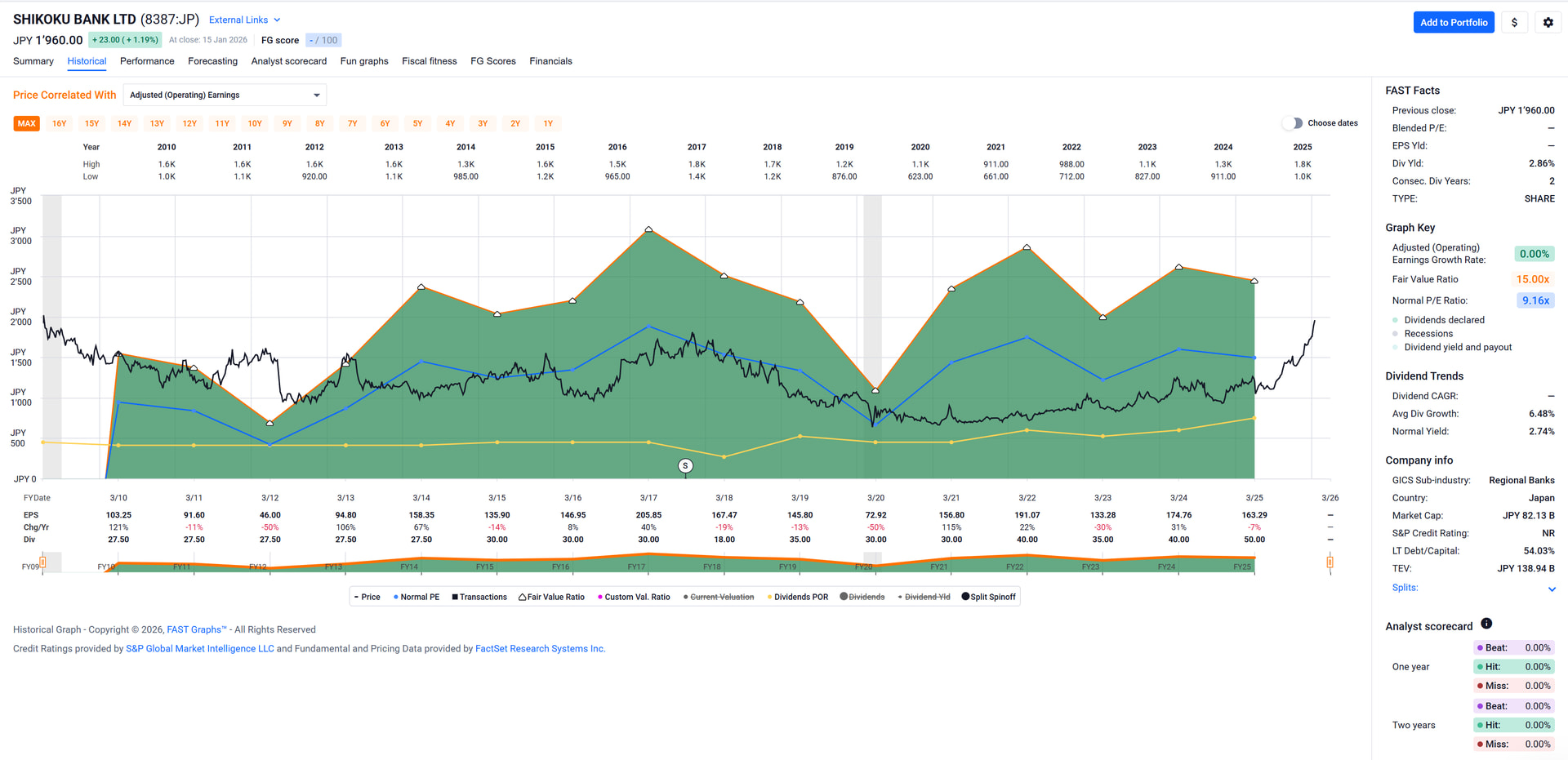Viewport: 1568px width, 760px height.
Task: Enable the Choose dates toggle
Action: click(x=1292, y=123)
